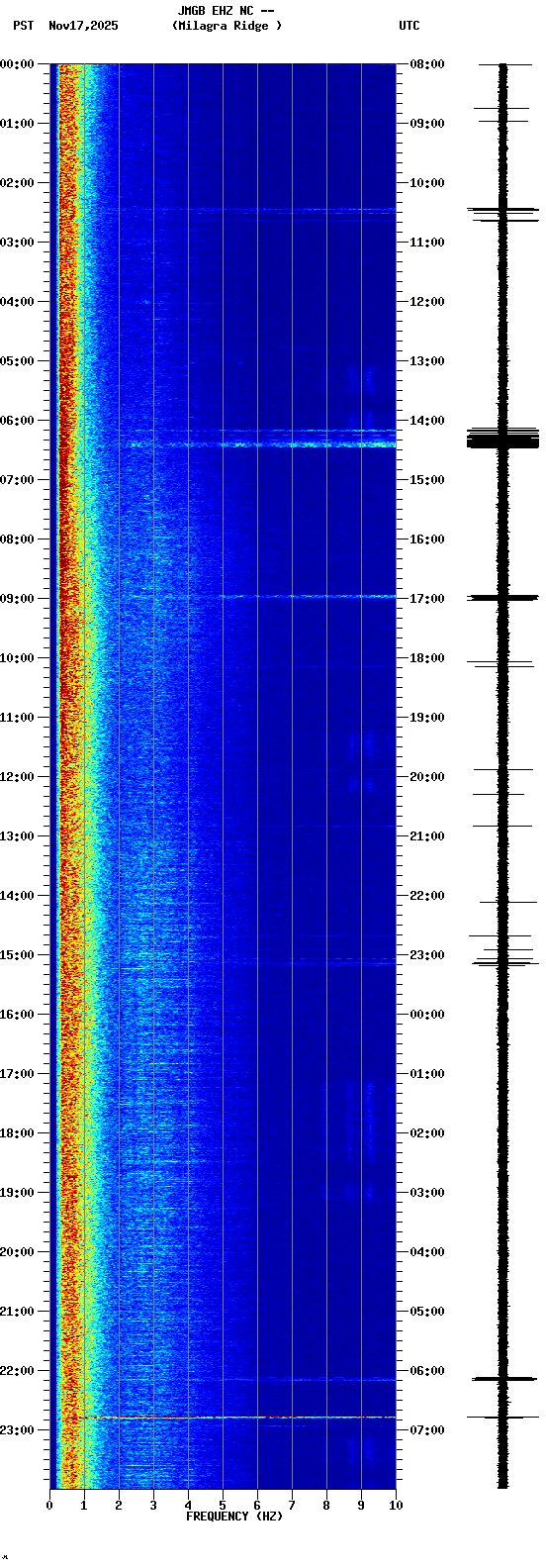Click the seismogram spike near 06:10 UTC
This screenshot has height=1568, width=546.
pyautogui.click(x=502, y=1378)
